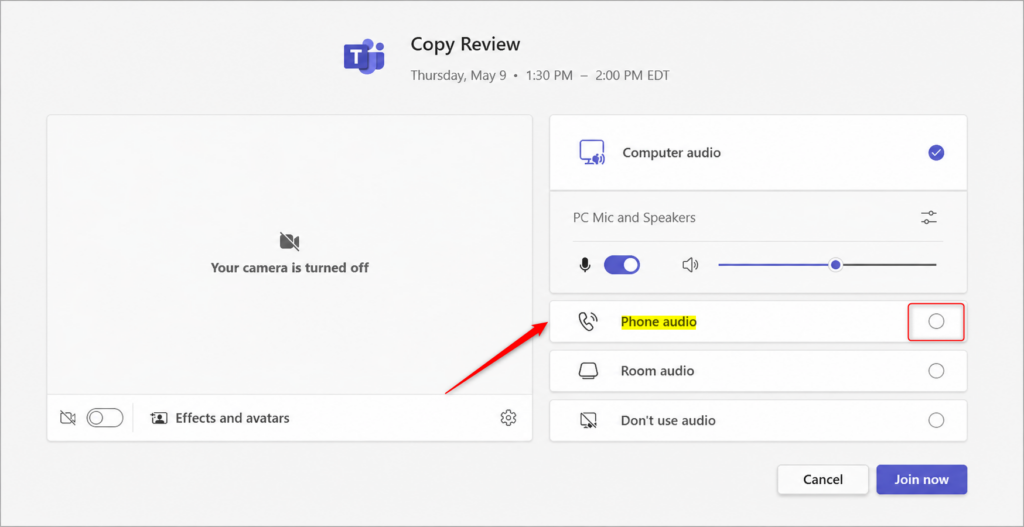Screen dimensions: 1024x527
Task: Click Your camera is turned off message
Action: coord(289,268)
